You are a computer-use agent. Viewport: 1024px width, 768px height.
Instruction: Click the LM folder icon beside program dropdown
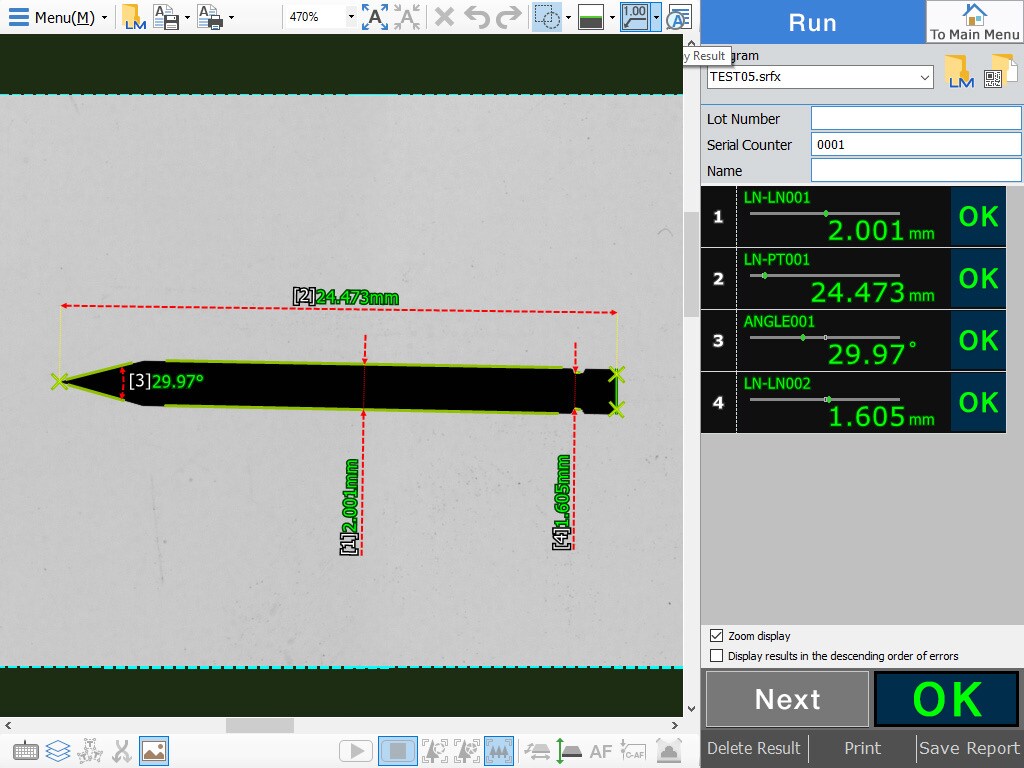pyautogui.click(x=959, y=72)
